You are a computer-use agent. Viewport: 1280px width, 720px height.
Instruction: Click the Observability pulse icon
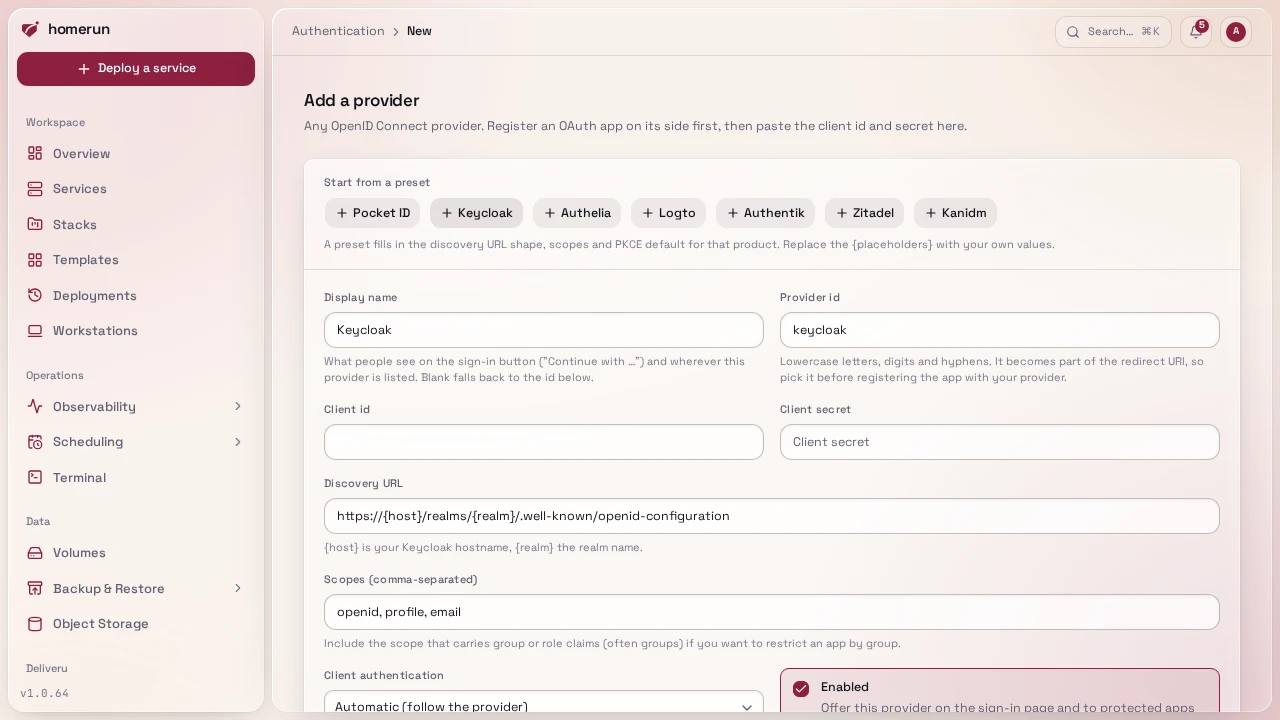pyautogui.click(x=35, y=406)
